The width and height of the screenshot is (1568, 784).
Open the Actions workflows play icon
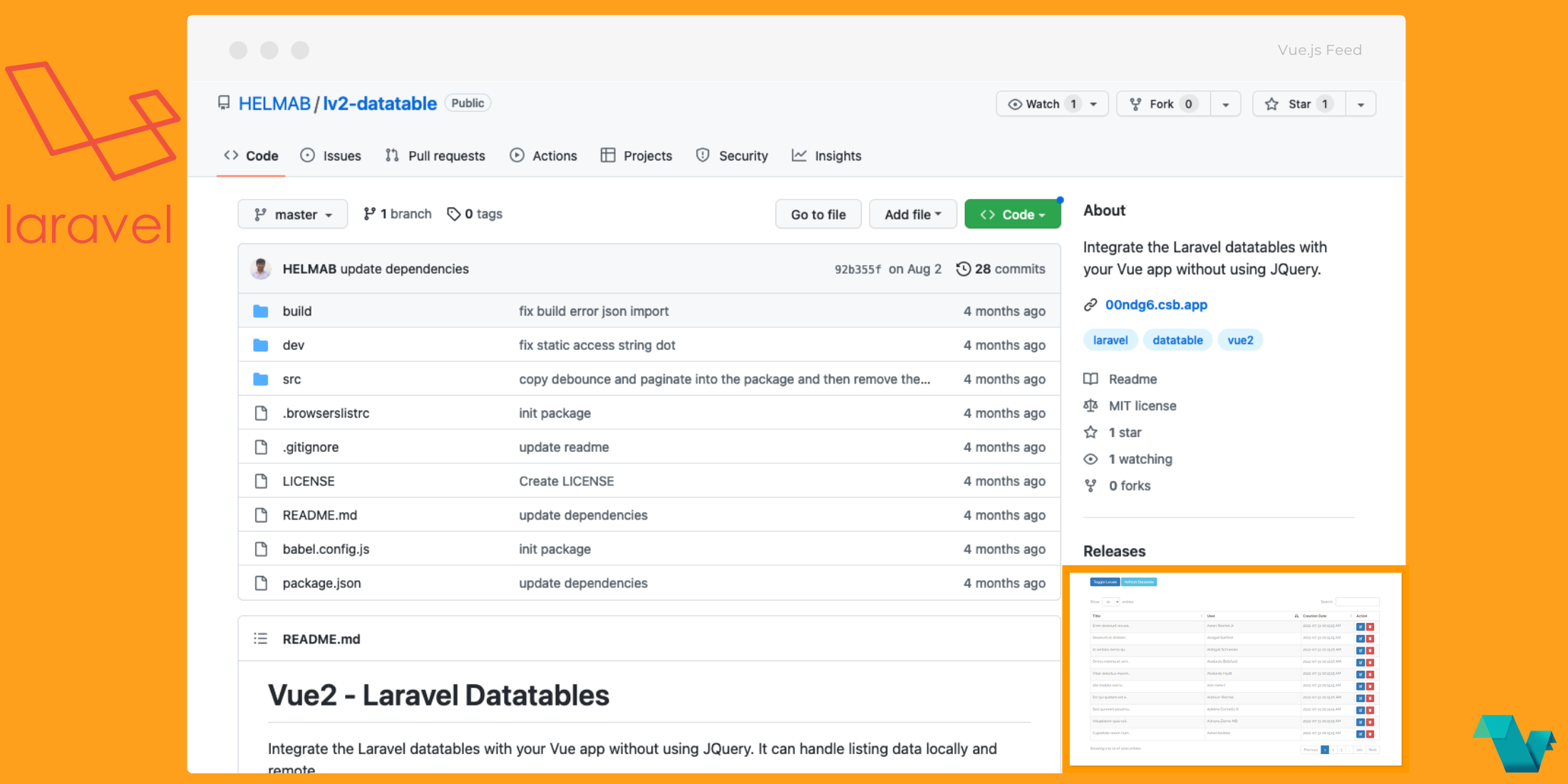pyautogui.click(x=516, y=155)
